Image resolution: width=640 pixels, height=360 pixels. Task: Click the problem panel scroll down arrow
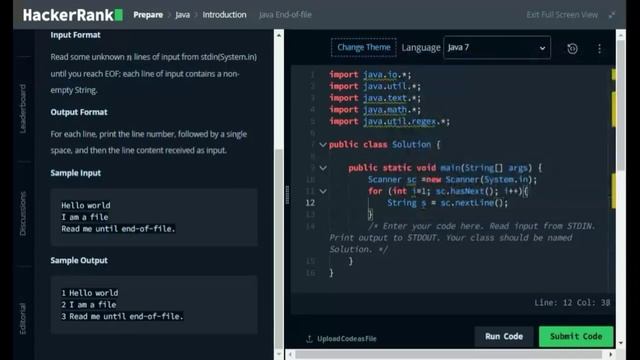click(x=279, y=355)
